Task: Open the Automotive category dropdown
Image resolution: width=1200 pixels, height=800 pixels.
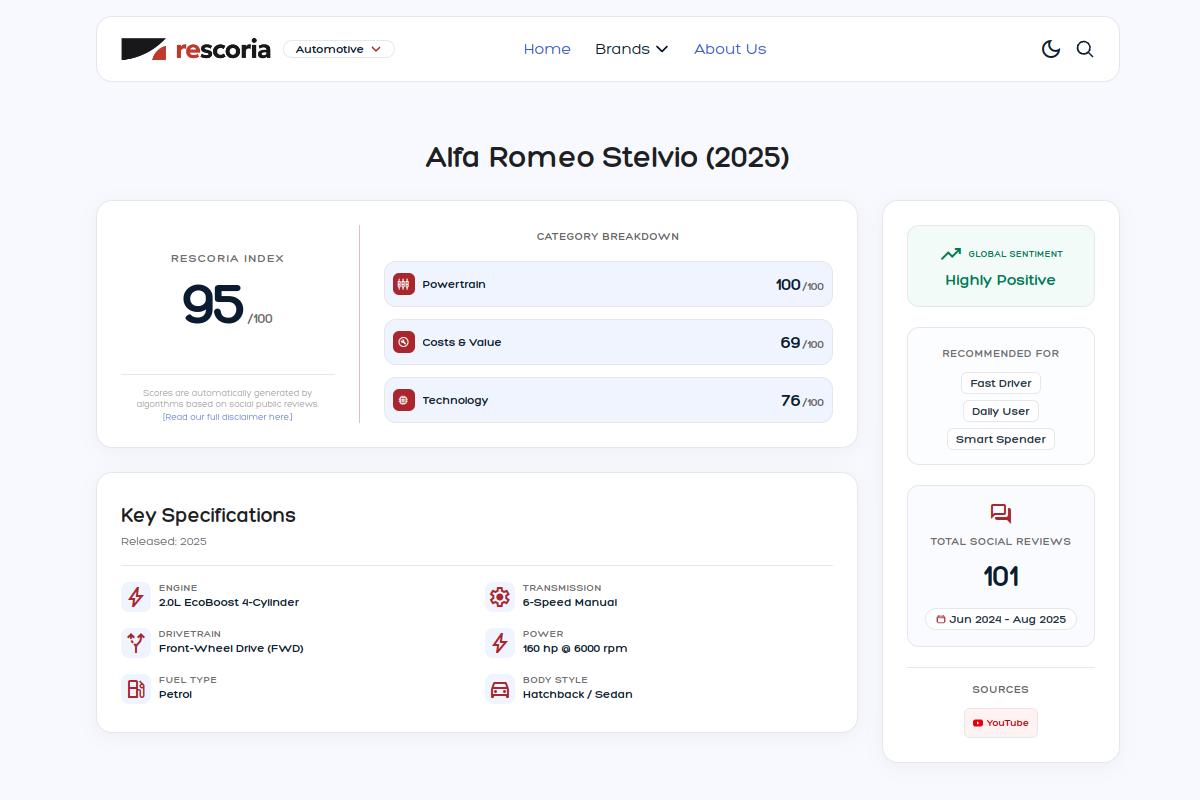Action: click(x=339, y=49)
